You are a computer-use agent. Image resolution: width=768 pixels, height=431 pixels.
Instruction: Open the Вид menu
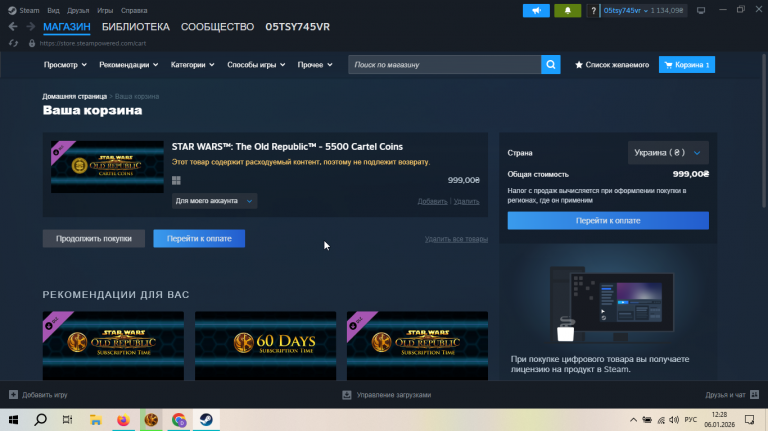tap(53, 10)
